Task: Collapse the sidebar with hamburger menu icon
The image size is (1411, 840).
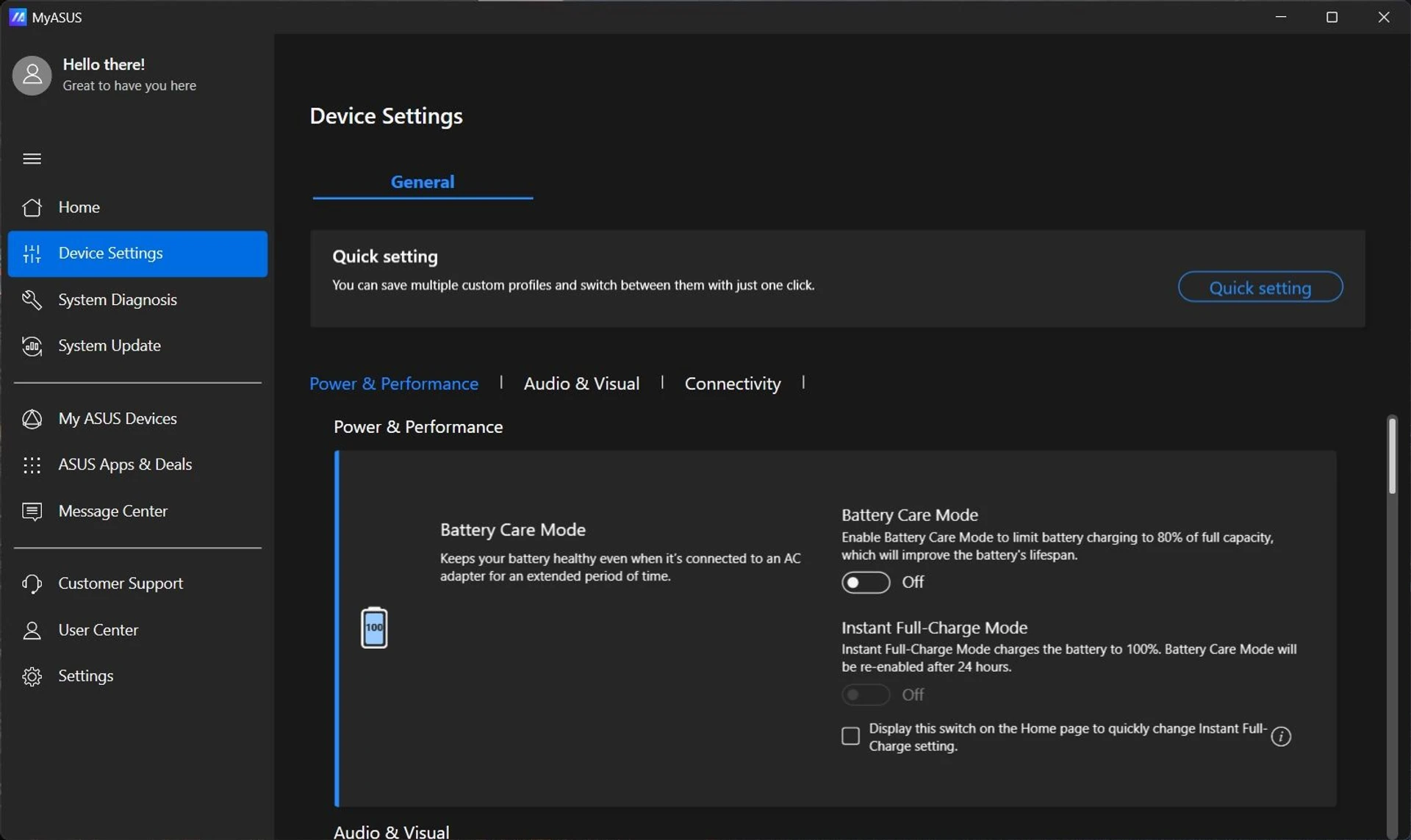Action: tap(32, 159)
